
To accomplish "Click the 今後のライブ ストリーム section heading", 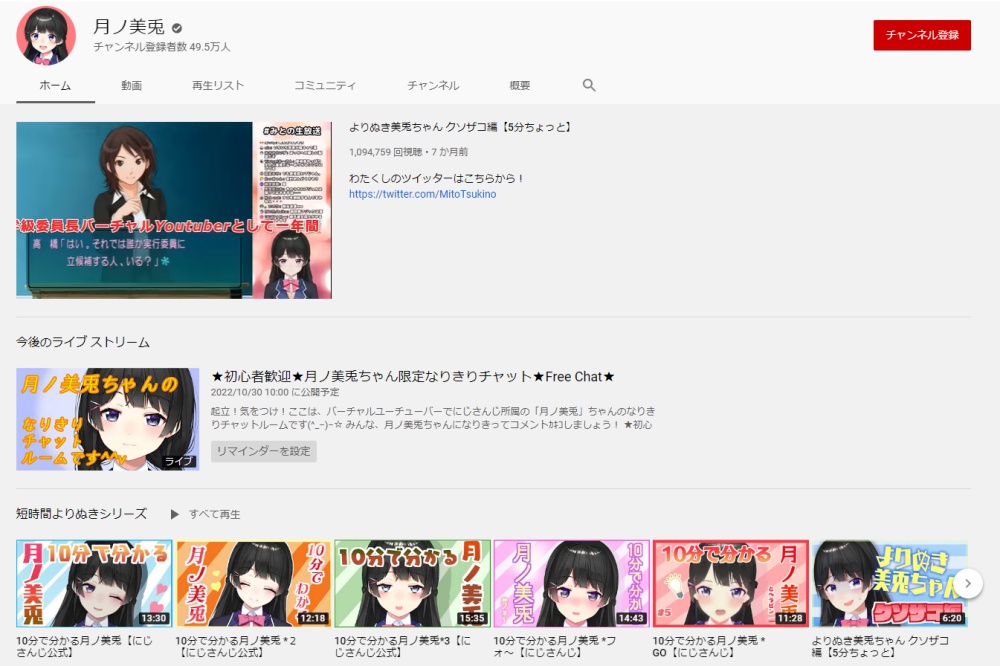I will pos(83,342).
